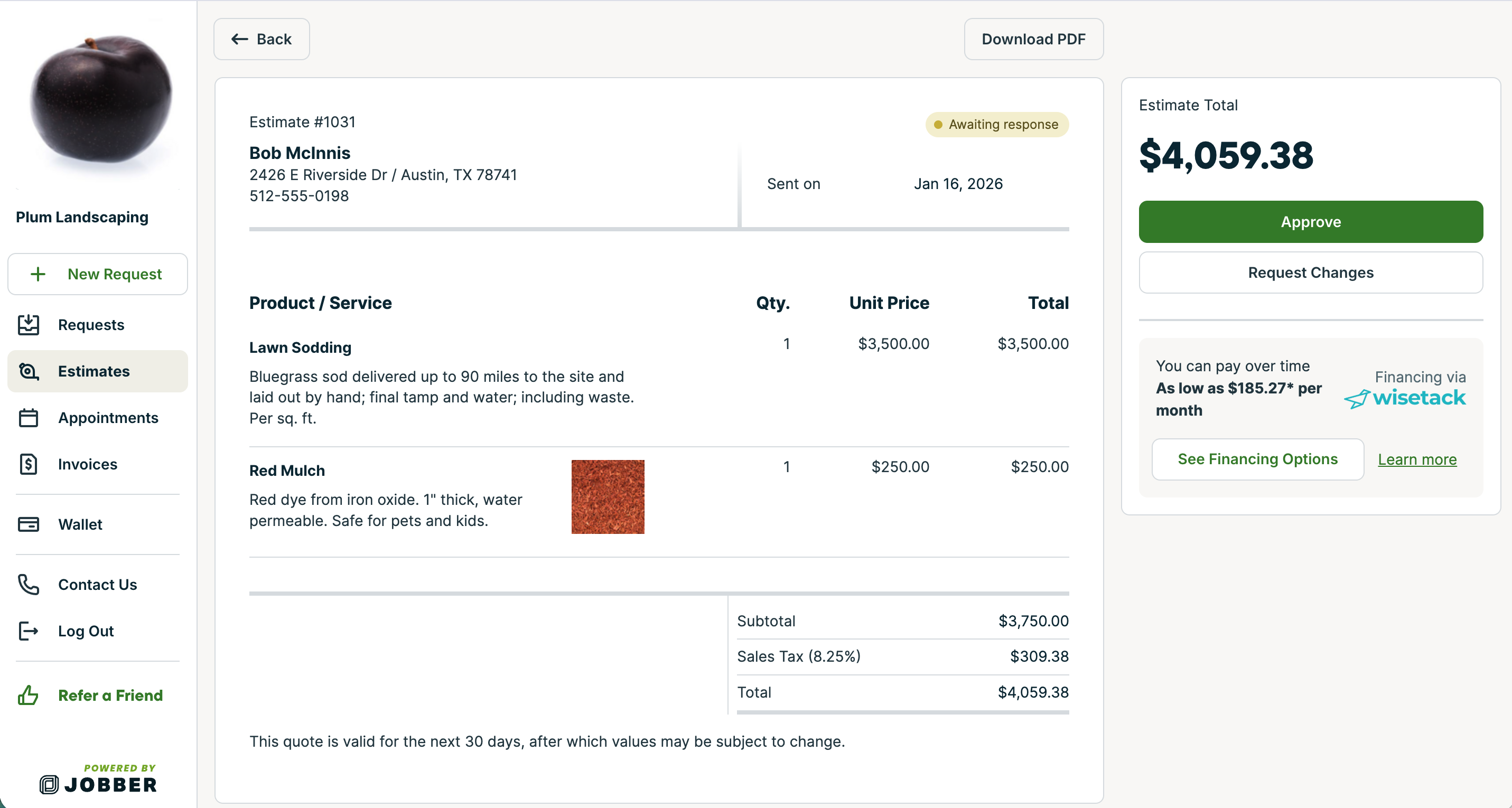Open See Financing Options

pos(1257,459)
